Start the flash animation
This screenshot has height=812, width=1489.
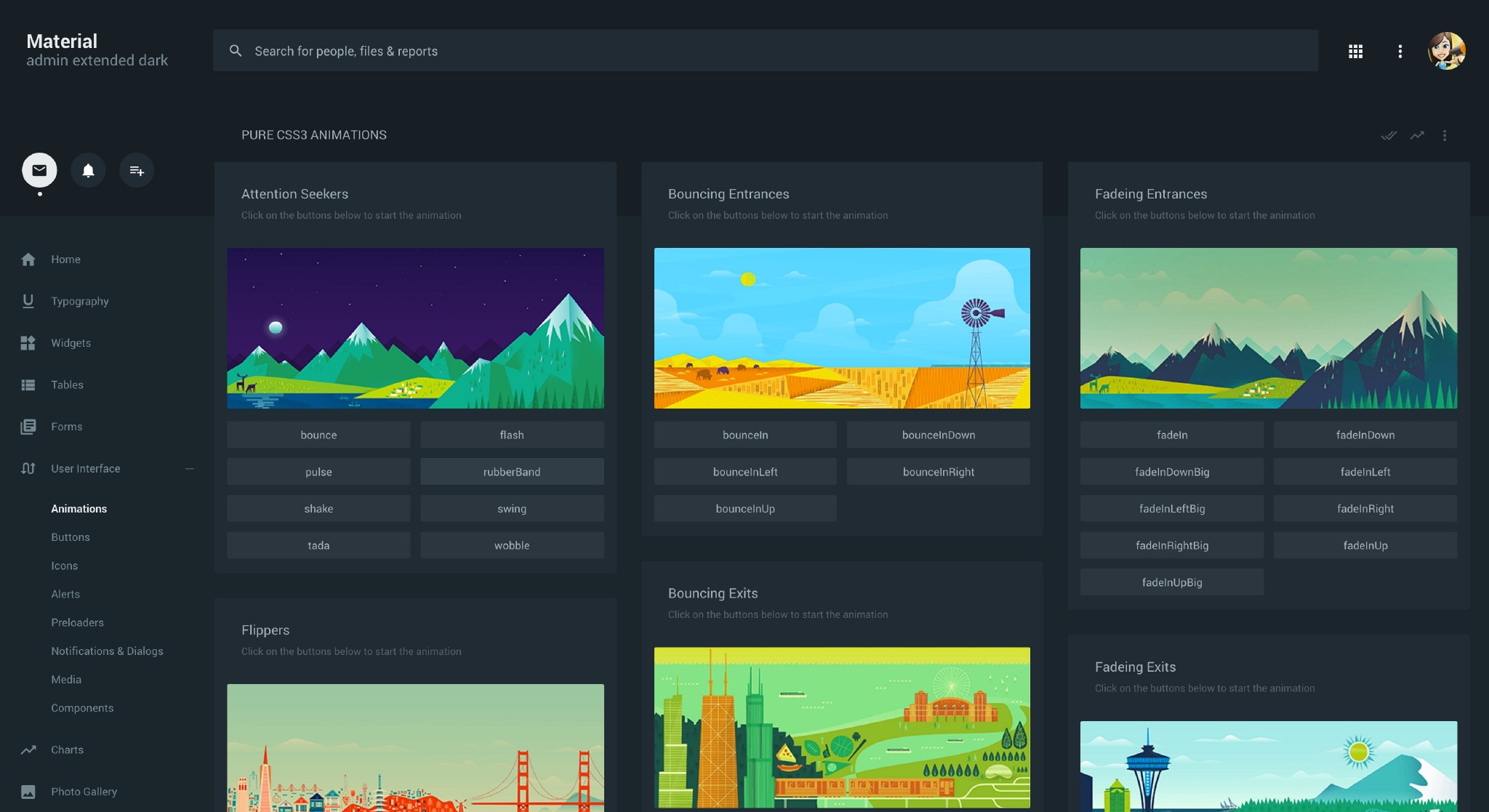pos(512,435)
